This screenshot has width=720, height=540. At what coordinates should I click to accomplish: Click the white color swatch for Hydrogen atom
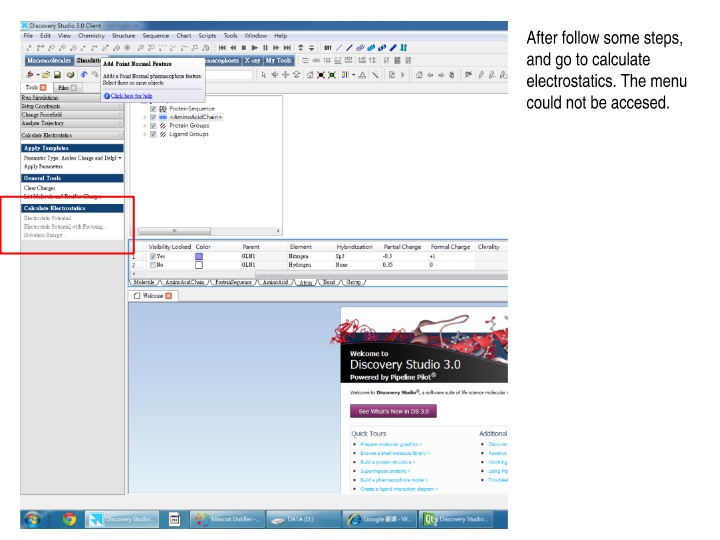click(199, 265)
